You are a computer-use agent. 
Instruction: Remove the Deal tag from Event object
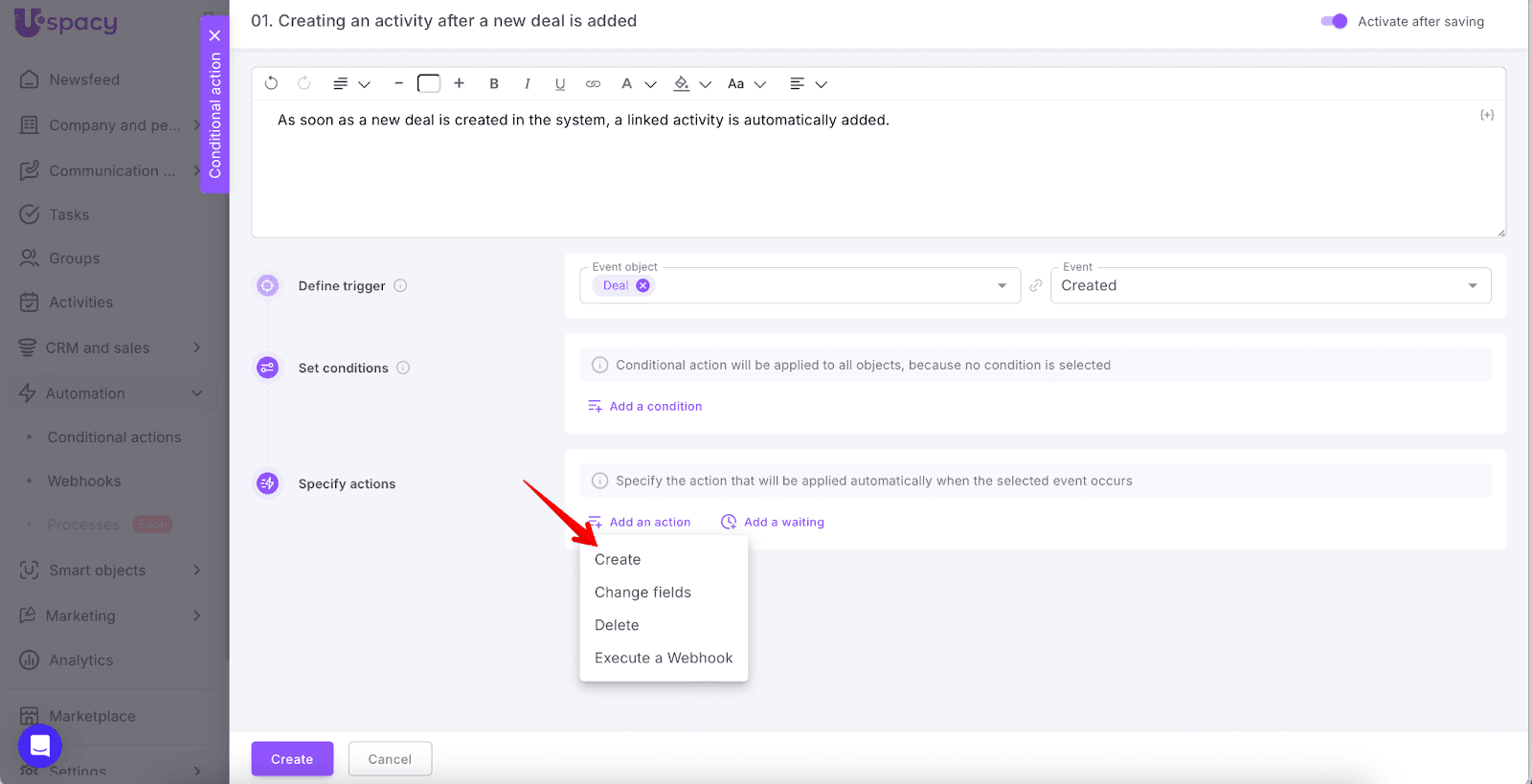643,285
